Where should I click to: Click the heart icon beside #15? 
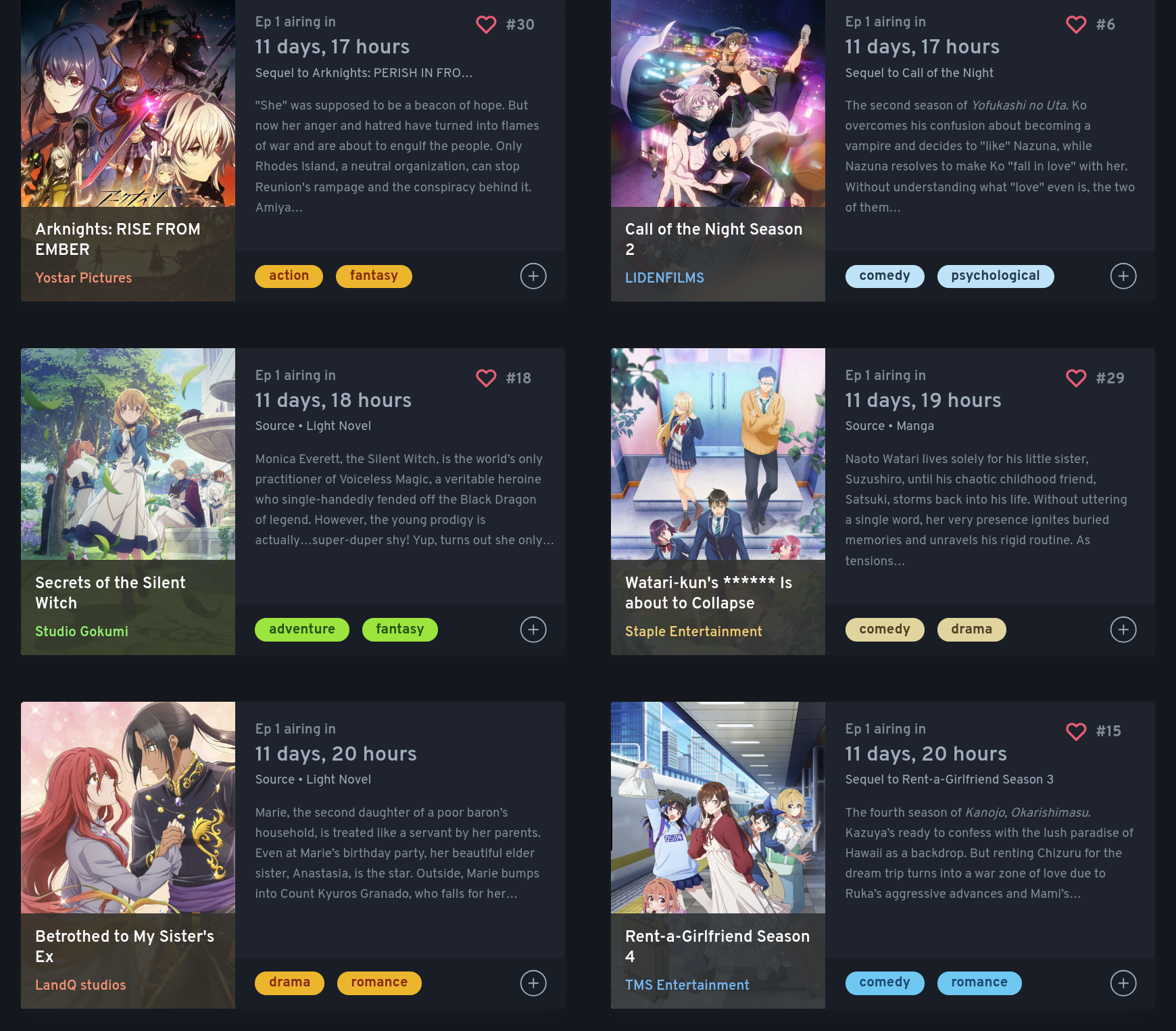[1076, 731]
